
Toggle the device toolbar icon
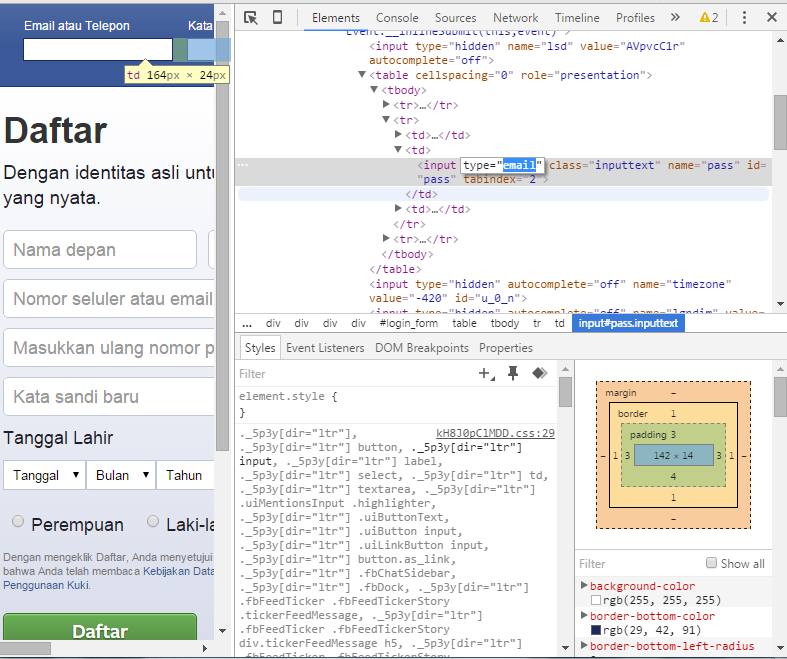(277, 17)
